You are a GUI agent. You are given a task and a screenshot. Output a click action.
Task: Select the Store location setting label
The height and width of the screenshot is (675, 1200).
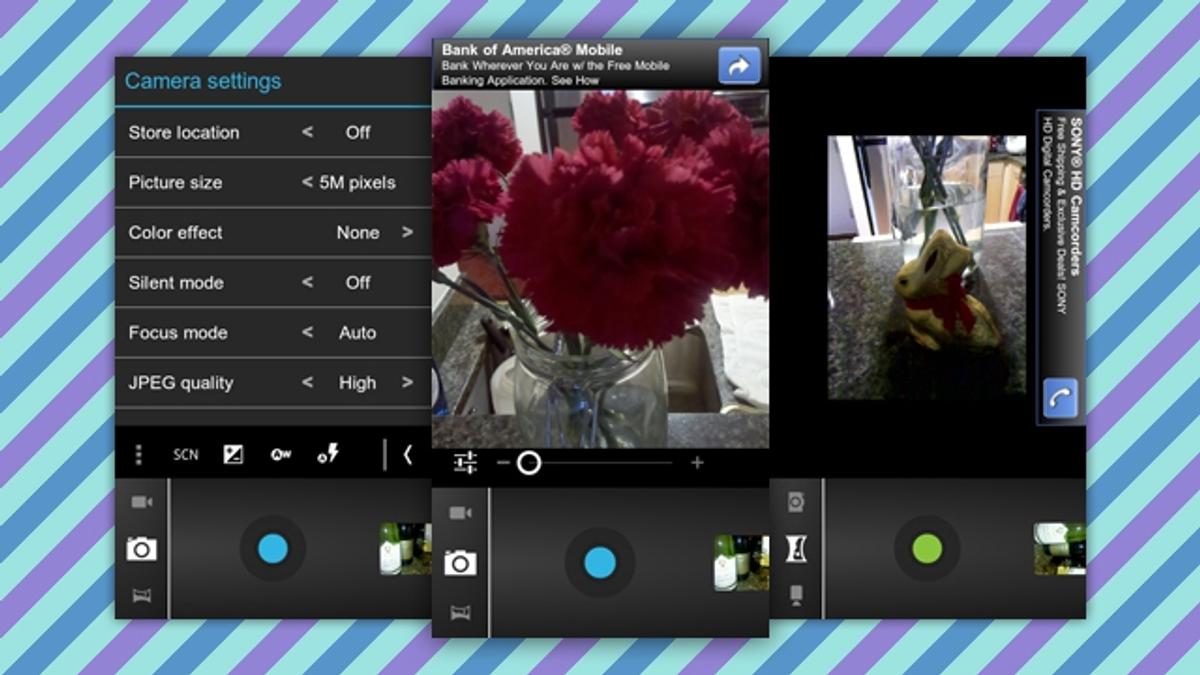(x=184, y=132)
